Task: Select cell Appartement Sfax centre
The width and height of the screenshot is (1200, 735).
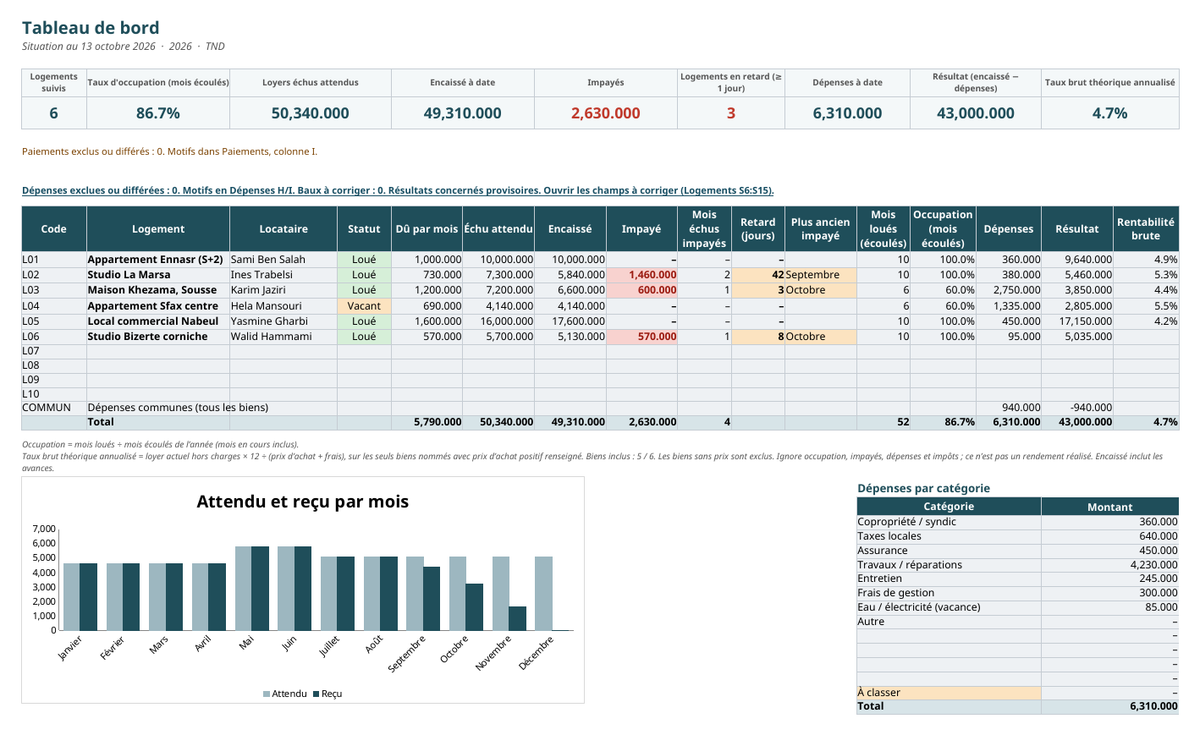Action: [x=158, y=305]
